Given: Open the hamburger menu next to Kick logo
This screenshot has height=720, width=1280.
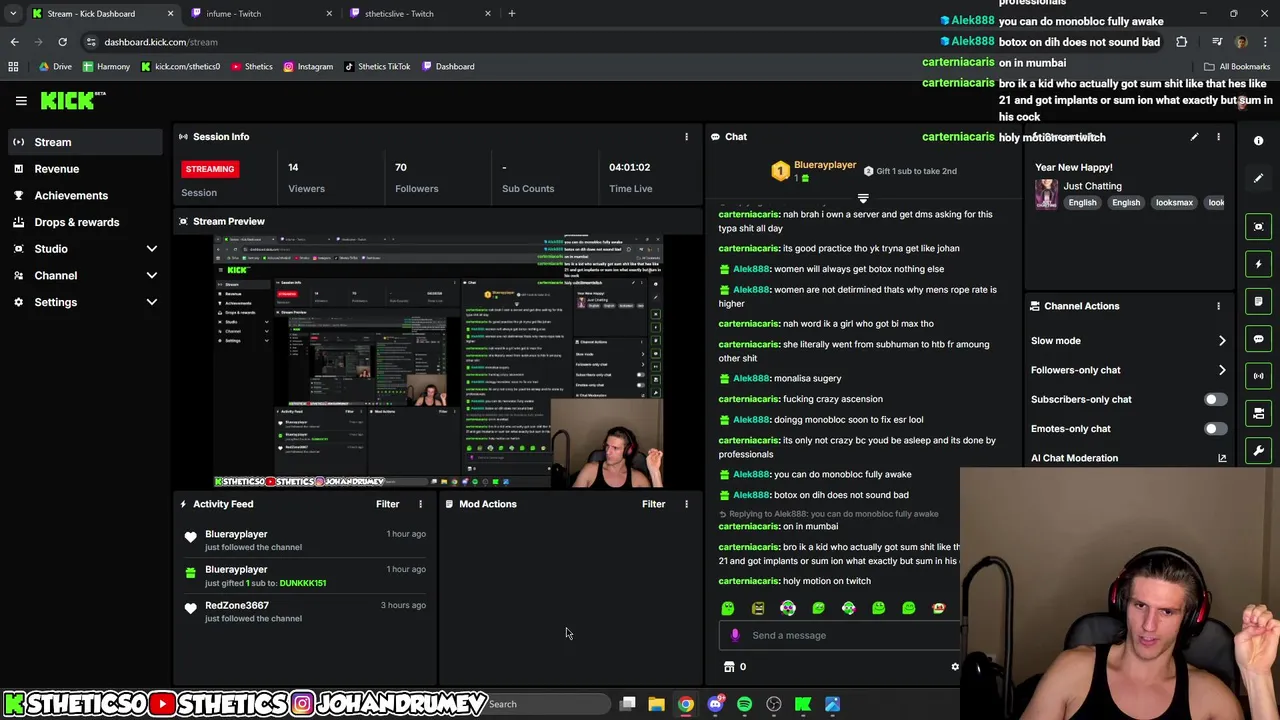Looking at the screenshot, I should [21, 100].
